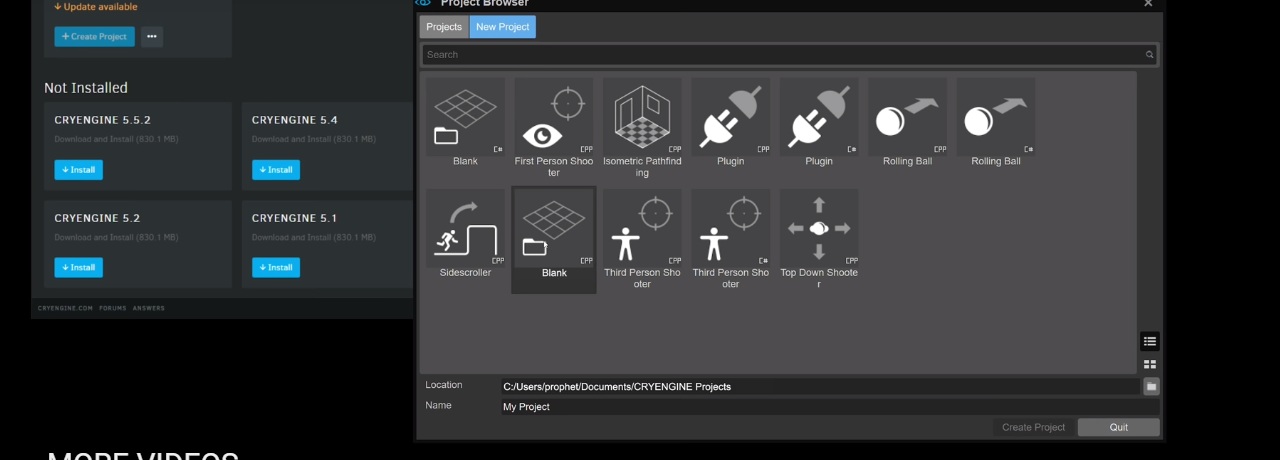Install CRYENGINE 5.2
This screenshot has height=460, width=1280.
78,268
